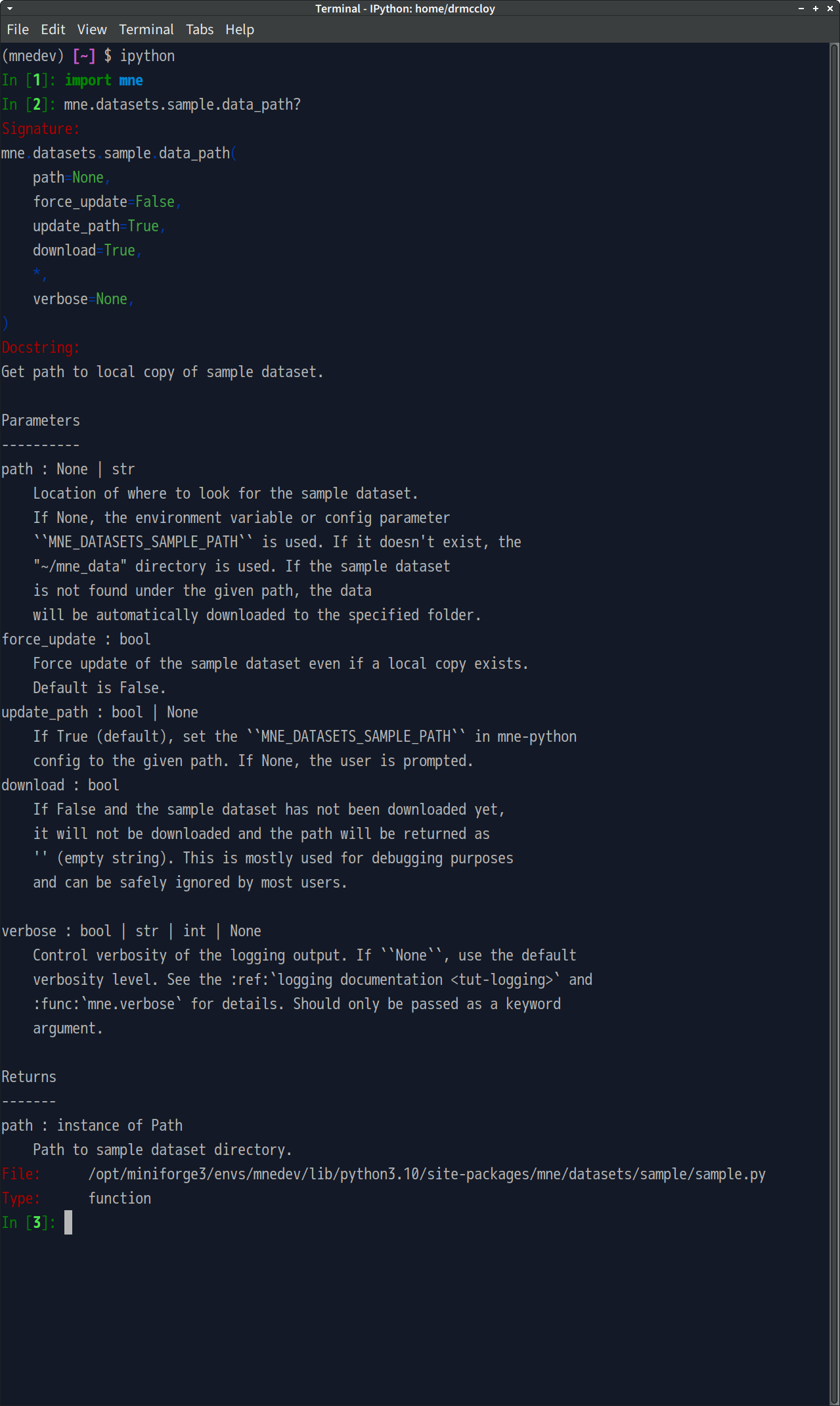Screen dimensions: 840x1406
Task: Open the View menu
Action: [91, 30]
